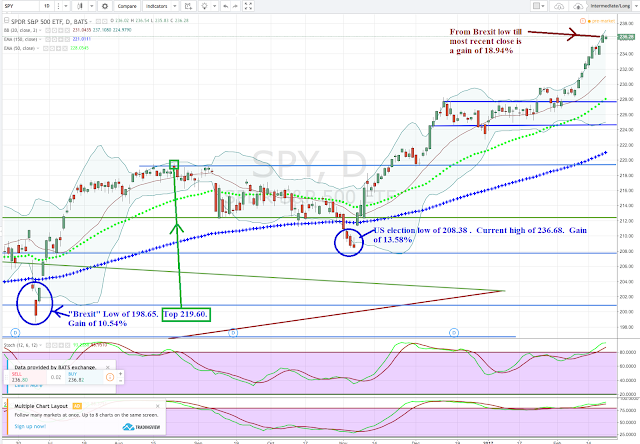640x444 pixels.
Task: Click the SELL 236.80 button
Action: pos(28,377)
